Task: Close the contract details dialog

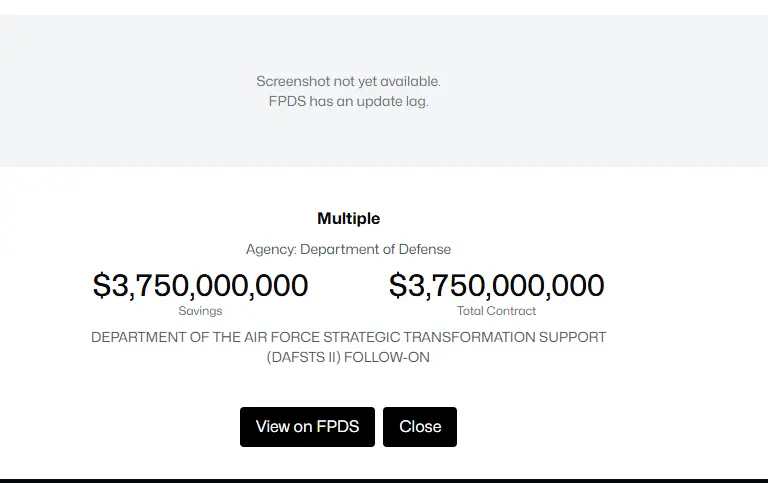Action: pos(420,427)
